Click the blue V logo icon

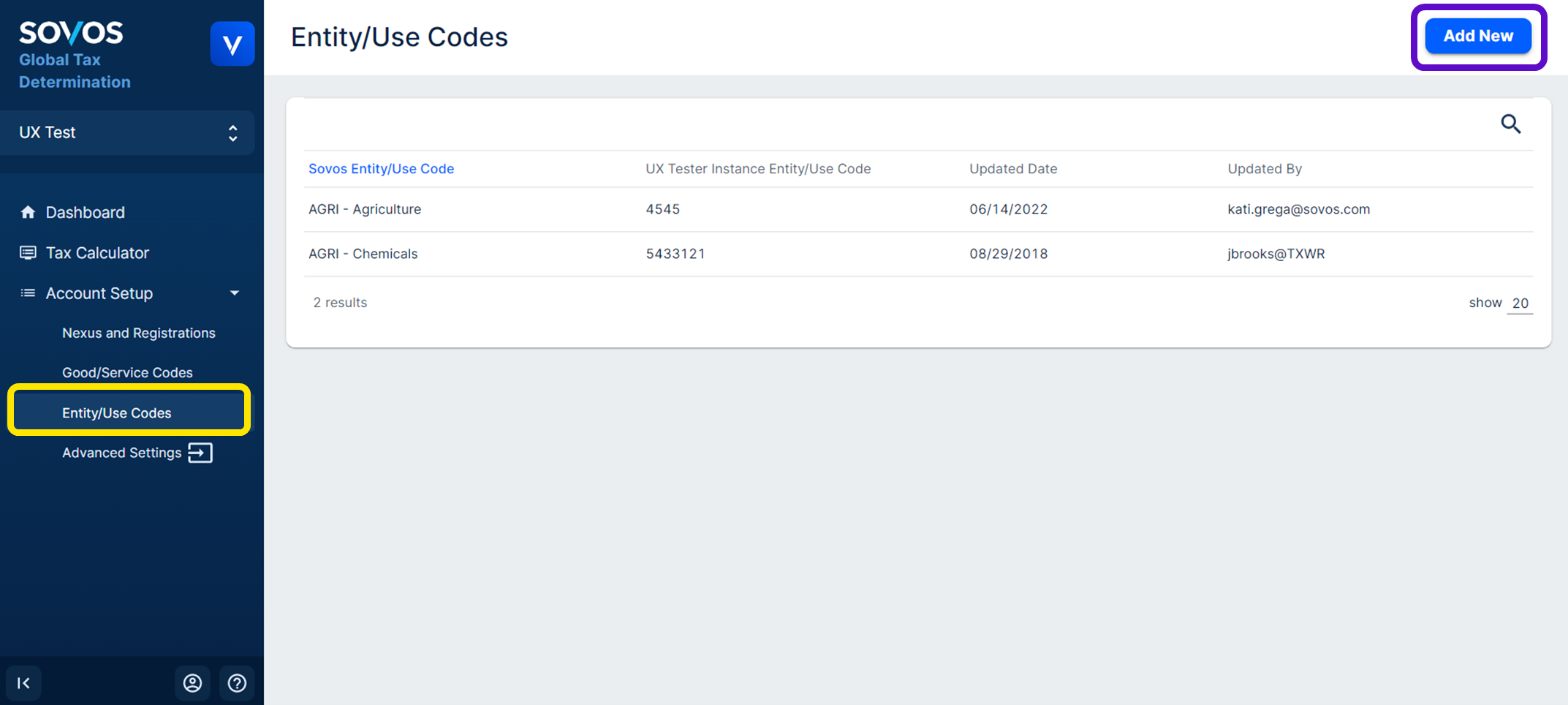coord(232,45)
